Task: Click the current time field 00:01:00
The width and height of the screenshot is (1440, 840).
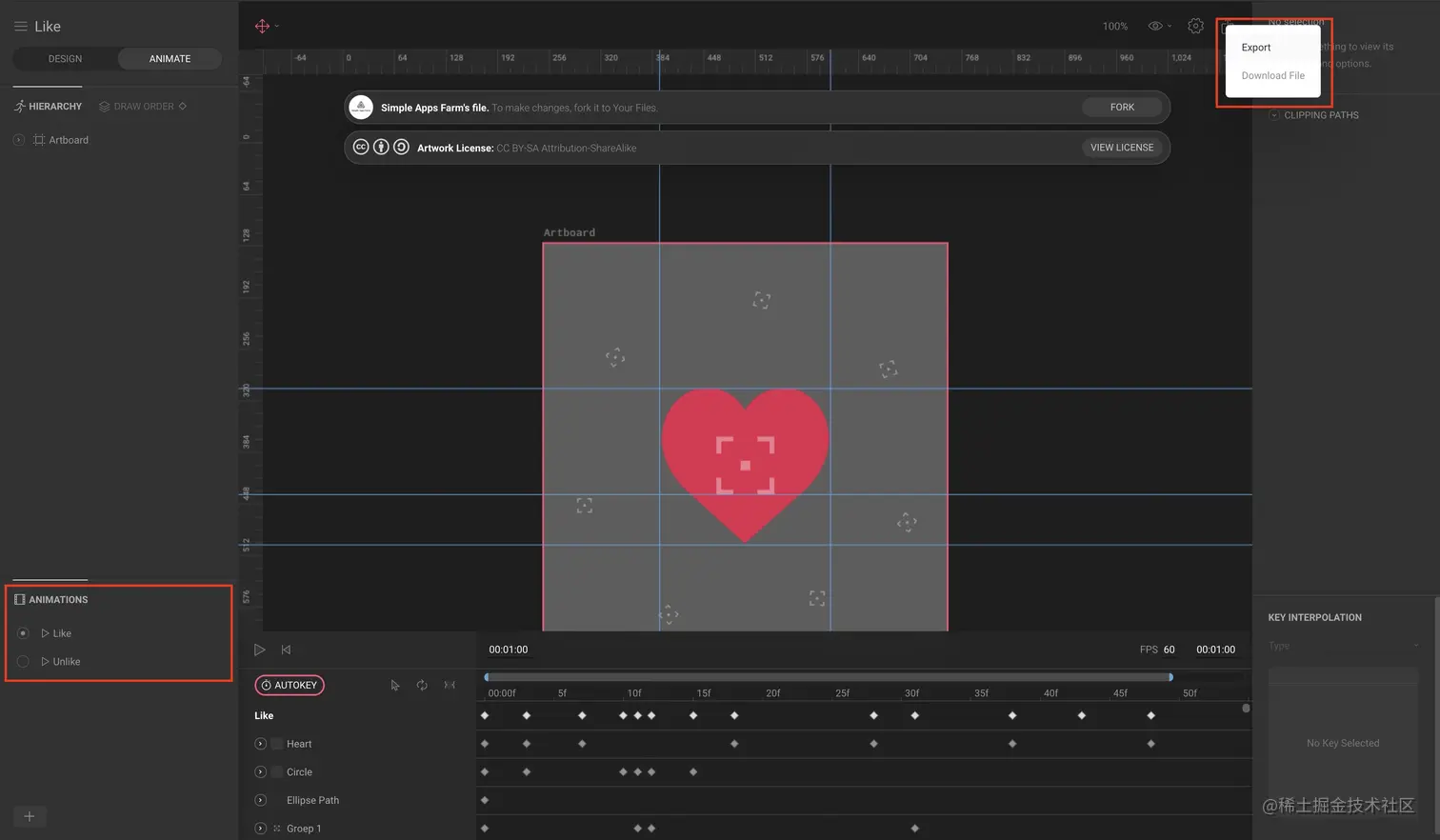Action: pyautogui.click(x=509, y=650)
